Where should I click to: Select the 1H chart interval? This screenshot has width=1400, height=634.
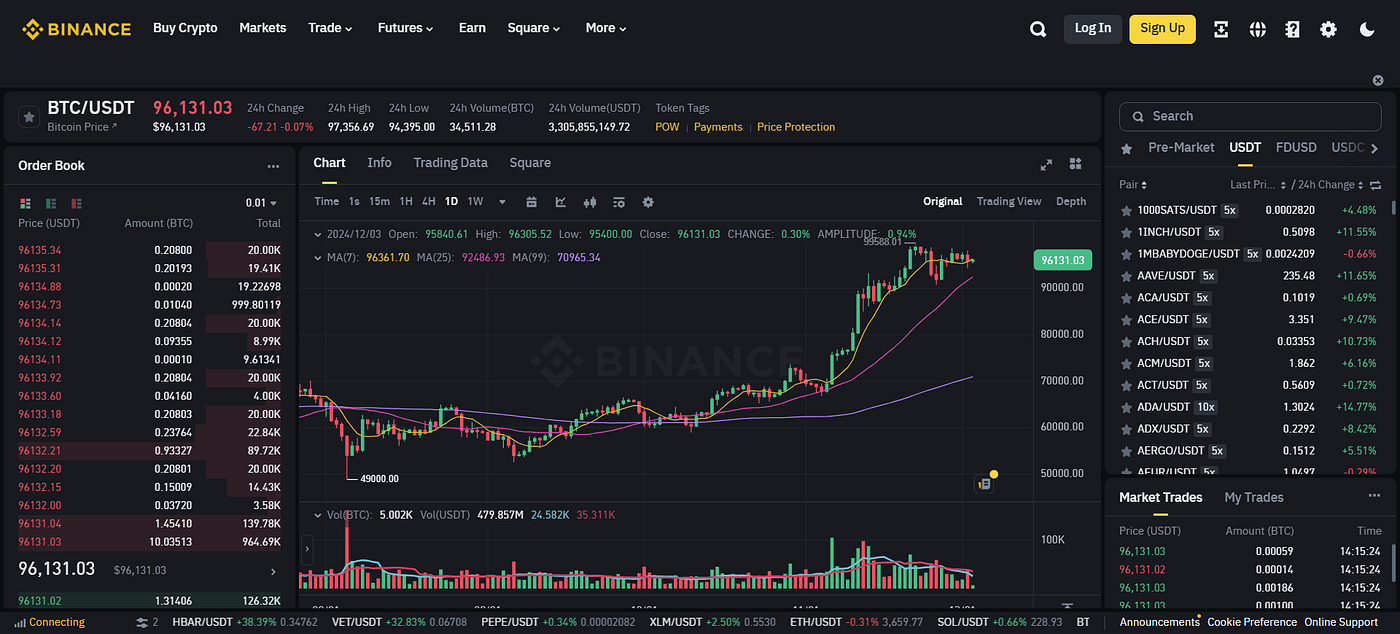406,202
